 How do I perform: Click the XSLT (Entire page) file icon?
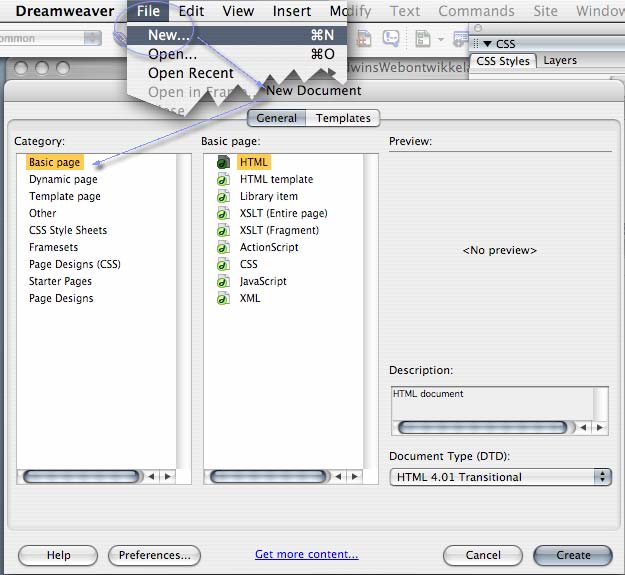pyautogui.click(x=223, y=214)
